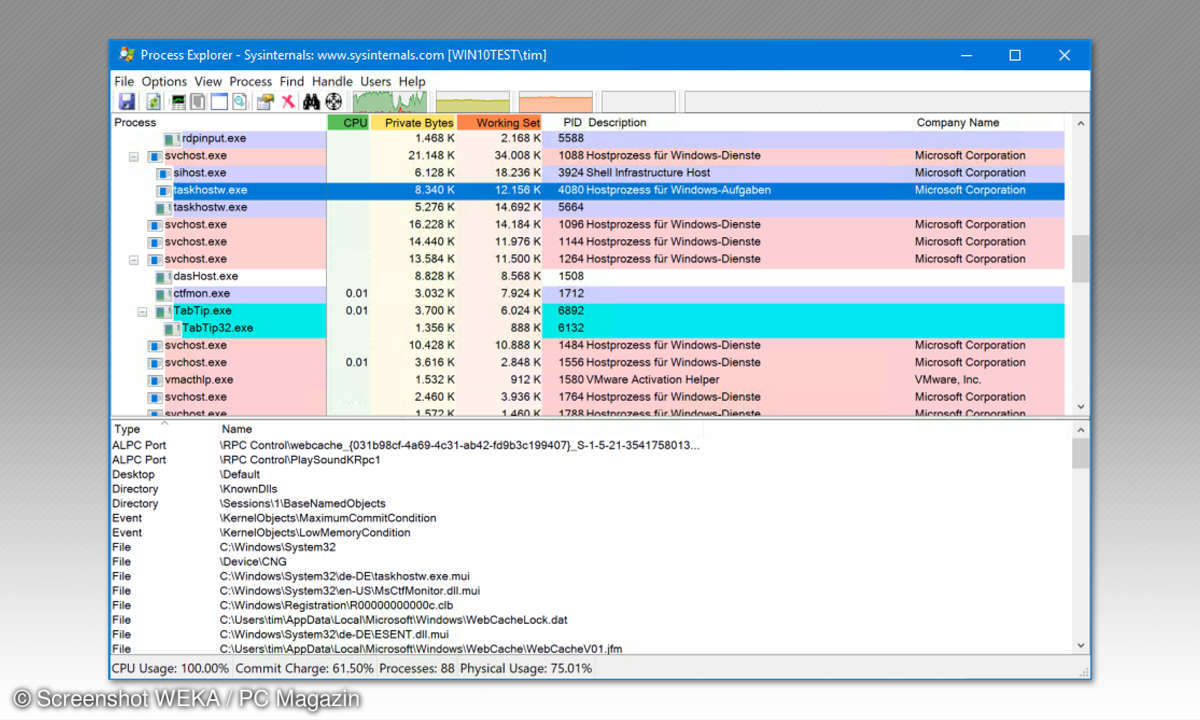Sort by the PID column header
The image size is (1200, 720).
click(564, 122)
